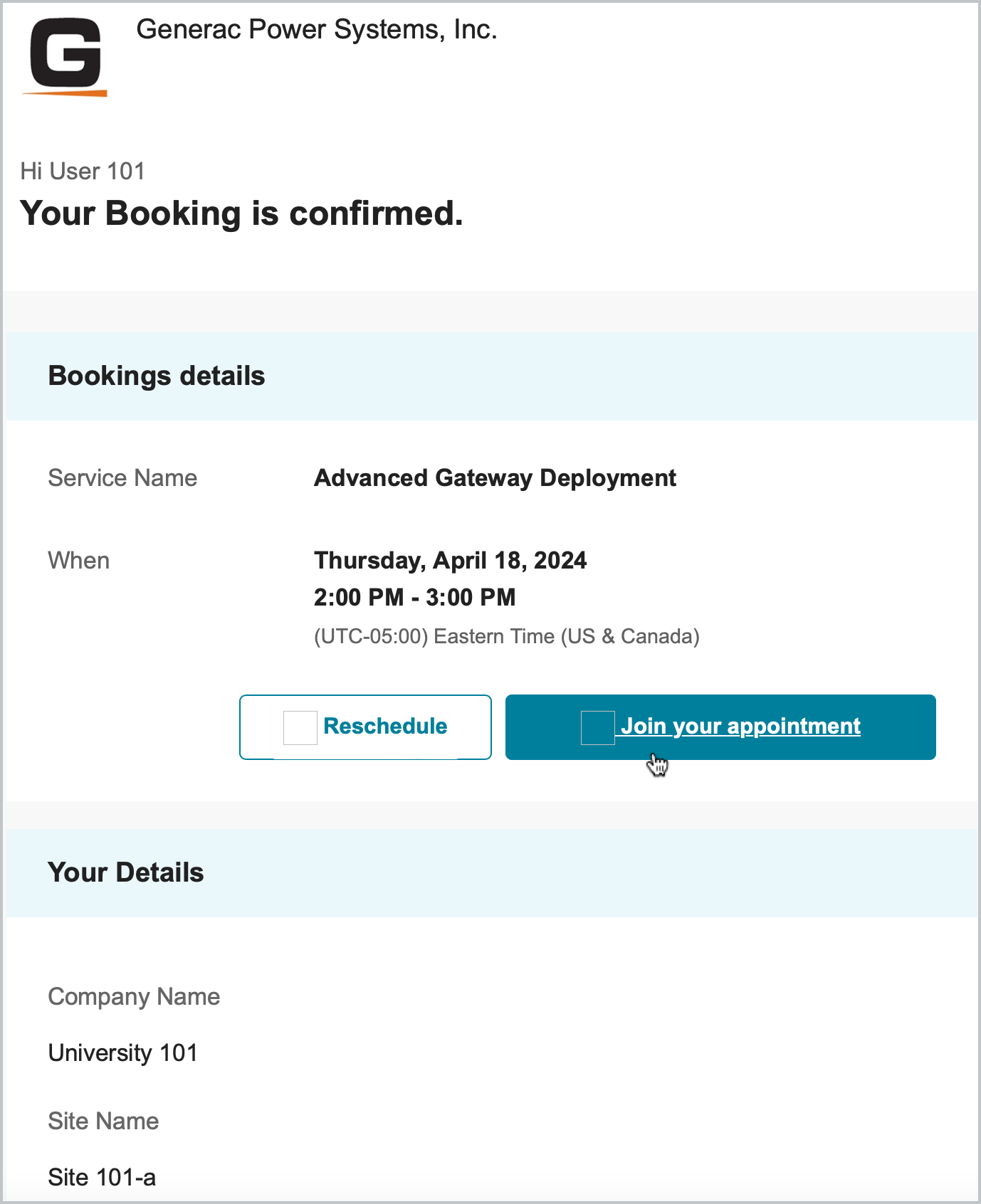Viewport: 981px width, 1204px height.
Task: Click the Site 101-a site name
Action: pyautogui.click(x=100, y=1177)
